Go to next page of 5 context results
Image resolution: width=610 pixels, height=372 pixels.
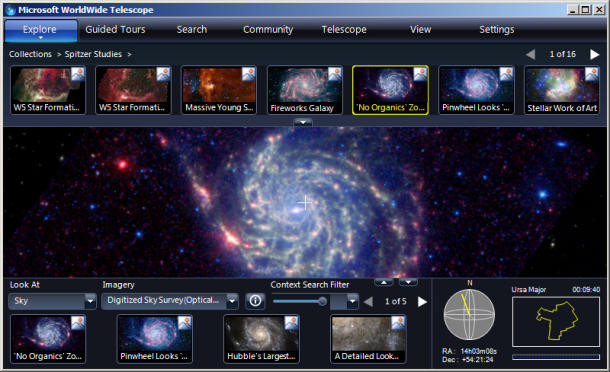click(x=422, y=301)
